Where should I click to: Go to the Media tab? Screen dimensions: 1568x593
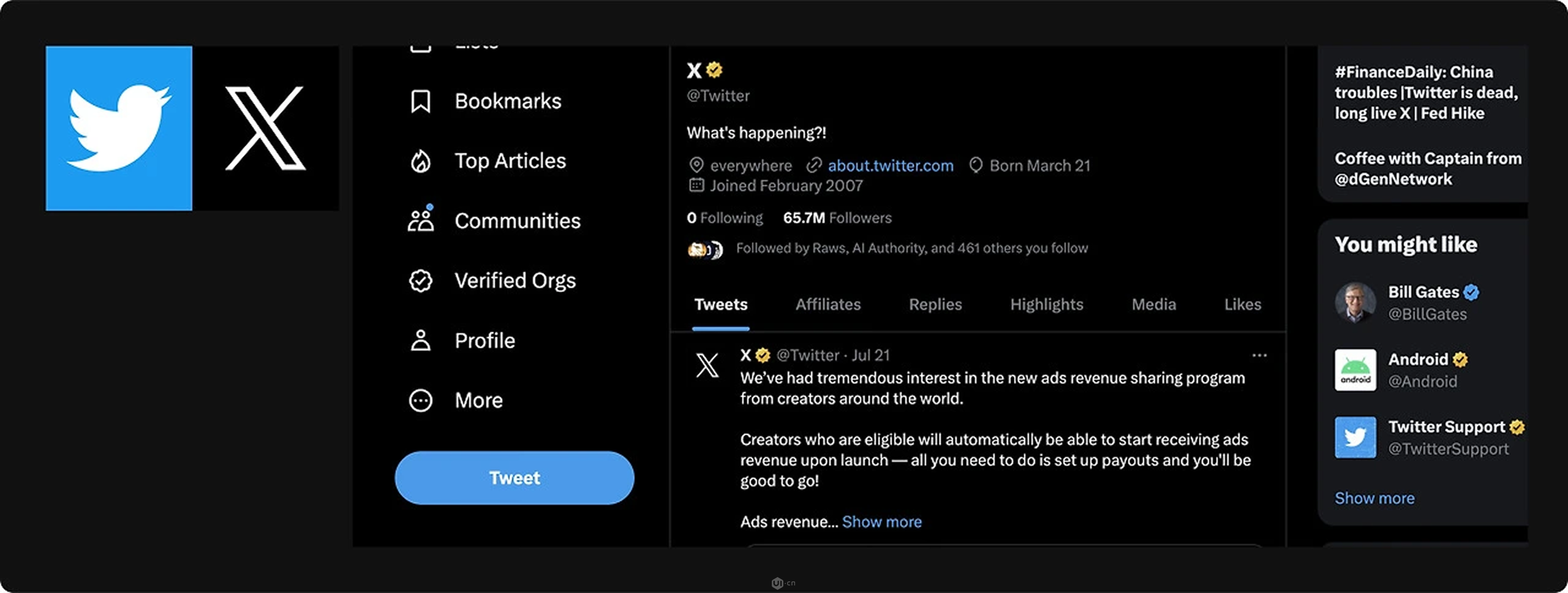pyautogui.click(x=1153, y=304)
